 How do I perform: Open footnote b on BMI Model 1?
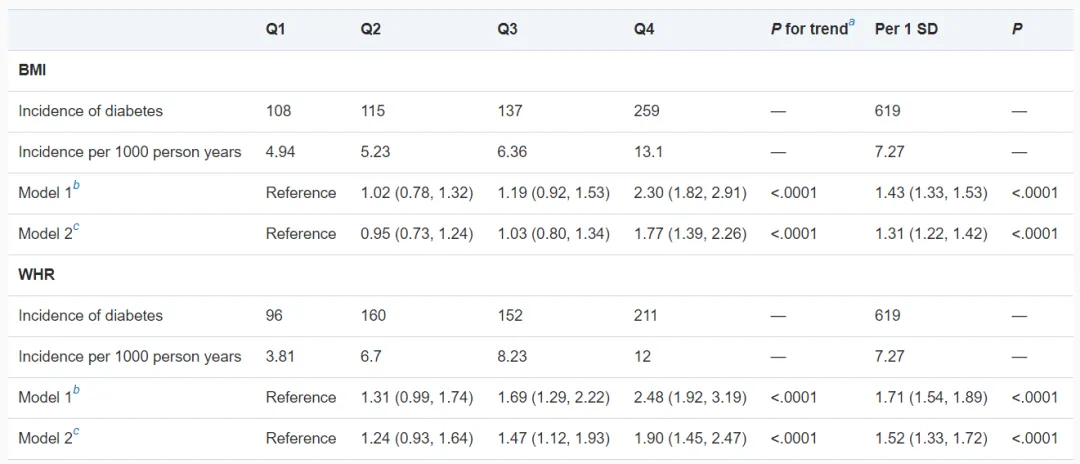(x=77, y=186)
